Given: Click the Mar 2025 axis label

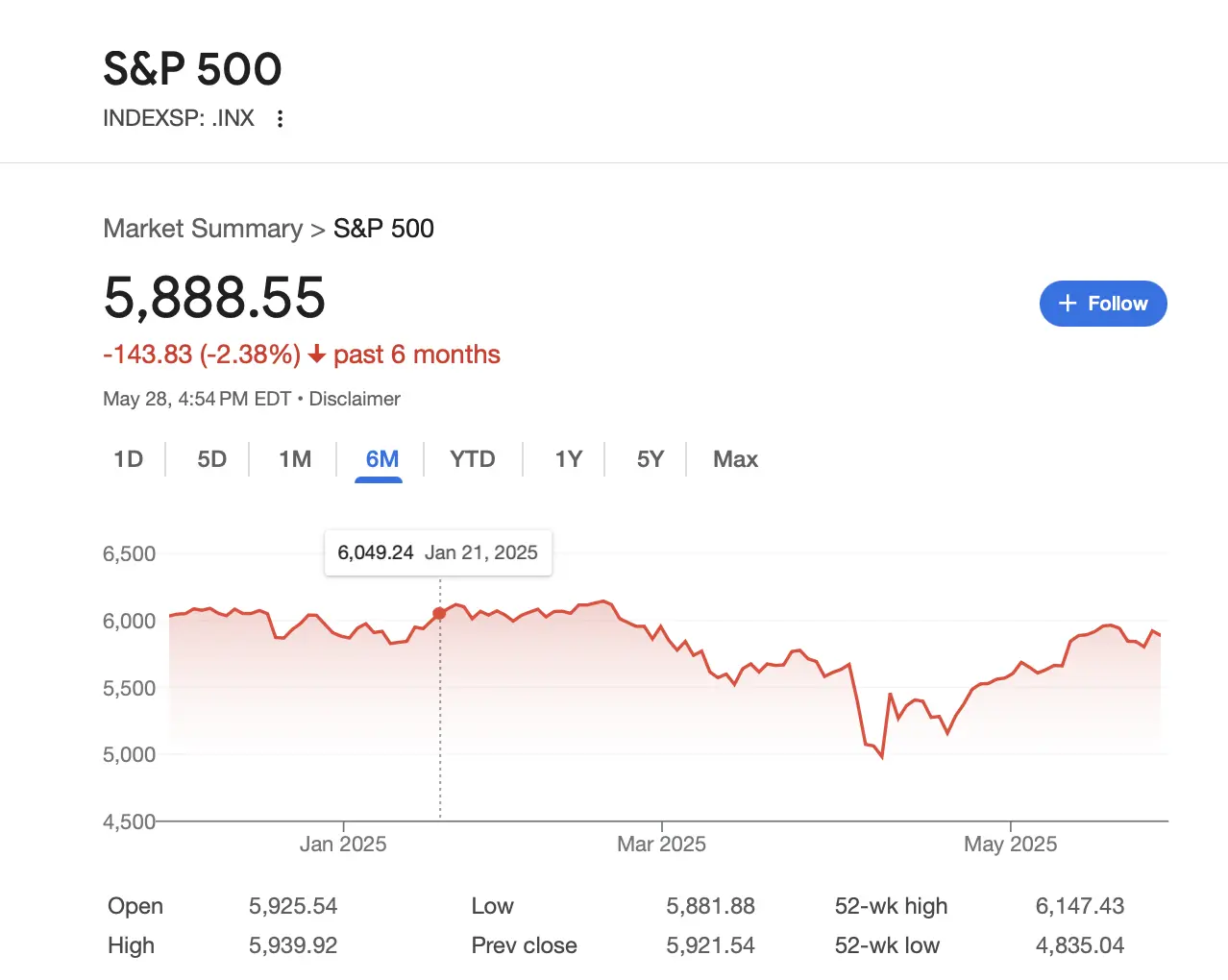Looking at the screenshot, I should click(661, 844).
